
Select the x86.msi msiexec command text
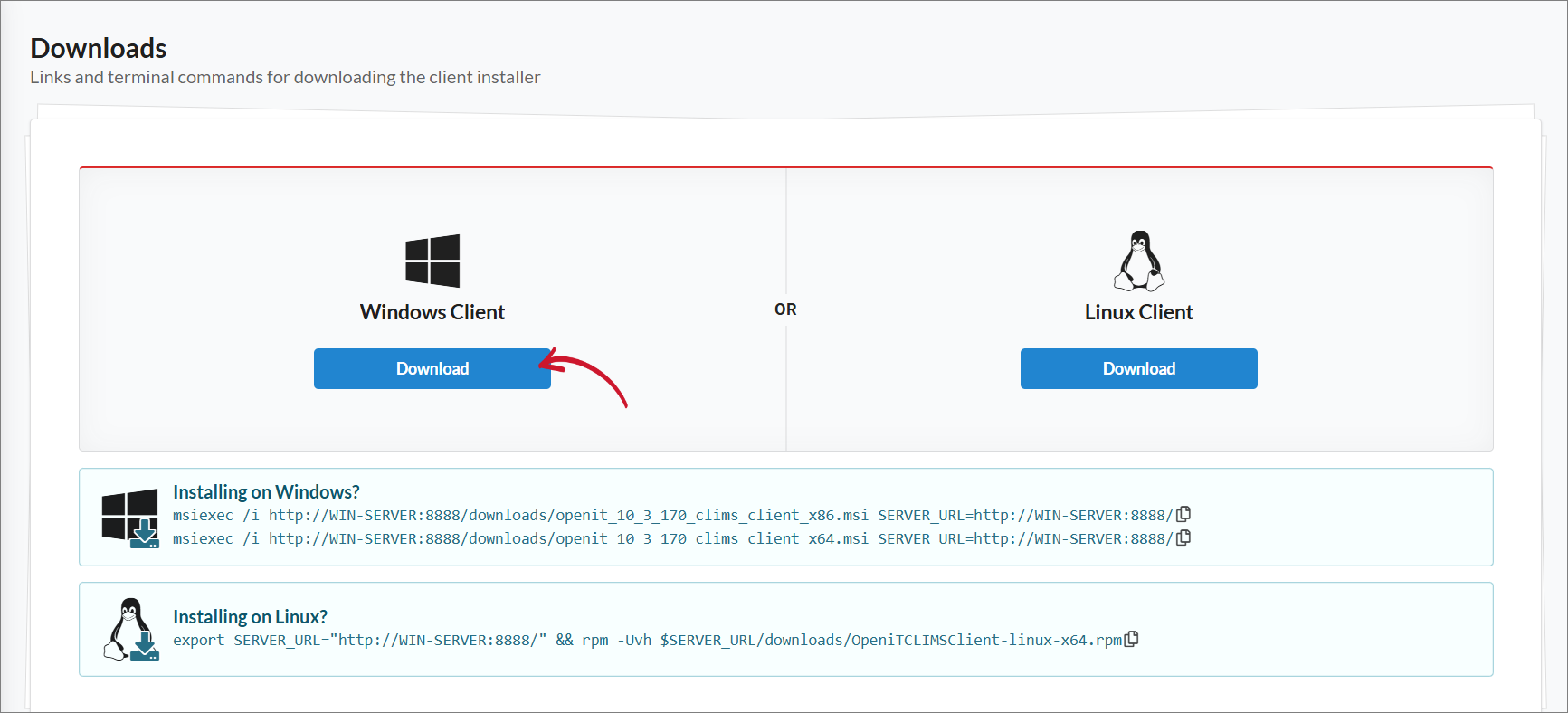673,515
